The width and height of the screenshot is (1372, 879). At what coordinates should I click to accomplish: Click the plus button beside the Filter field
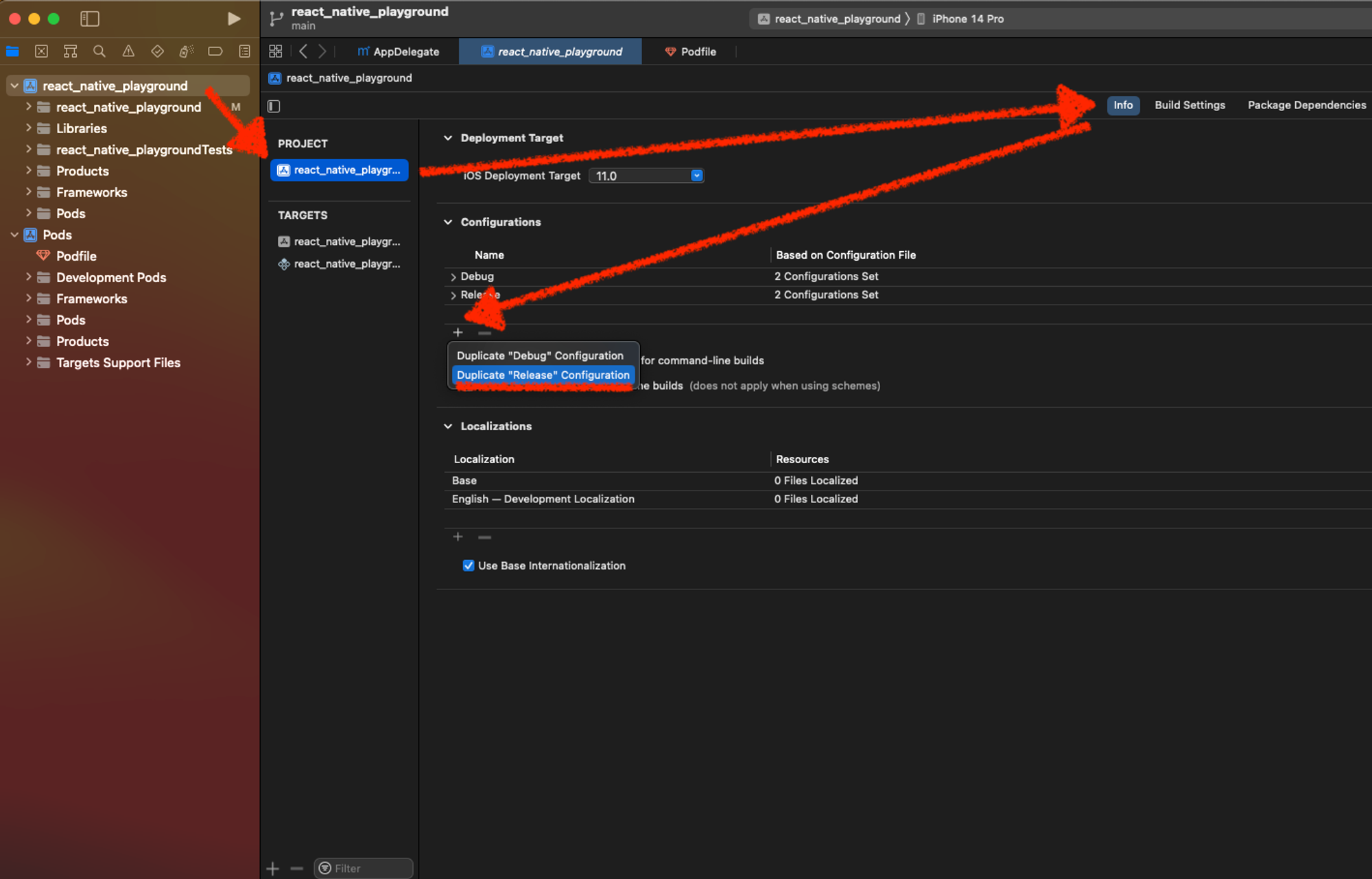[x=273, y=869]
